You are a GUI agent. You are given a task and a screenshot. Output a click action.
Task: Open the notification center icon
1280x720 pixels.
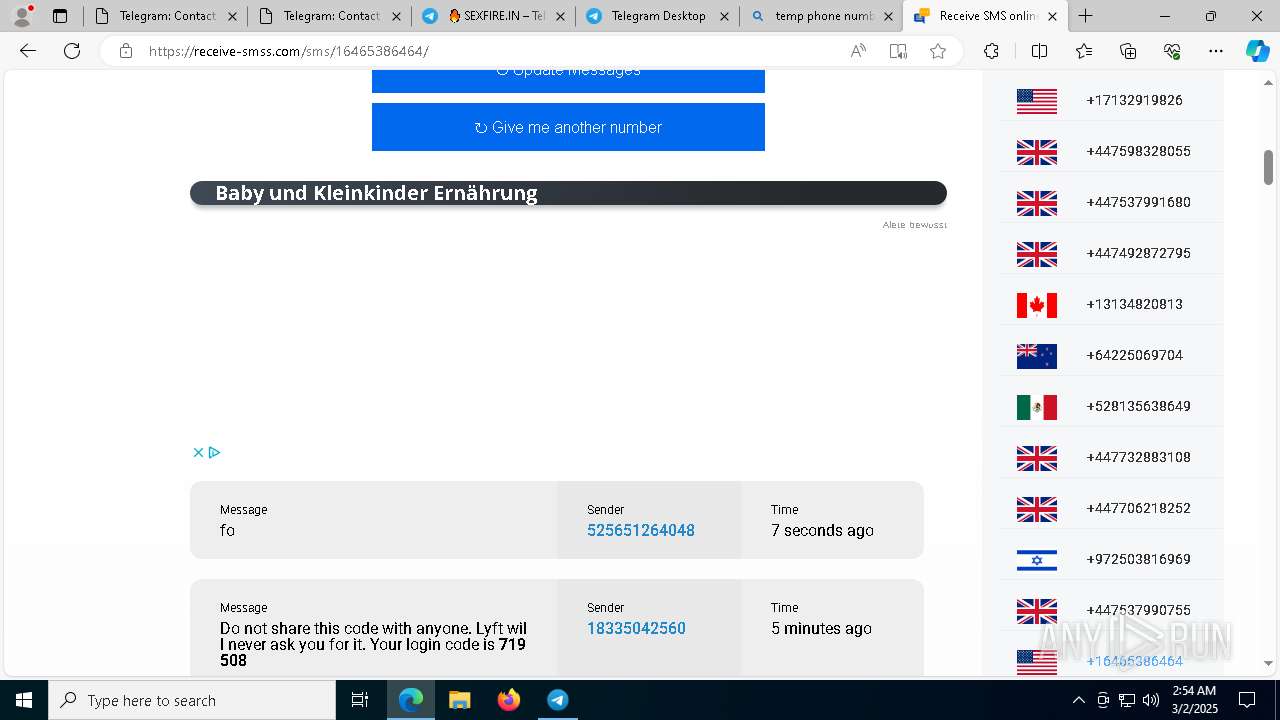1247,700
